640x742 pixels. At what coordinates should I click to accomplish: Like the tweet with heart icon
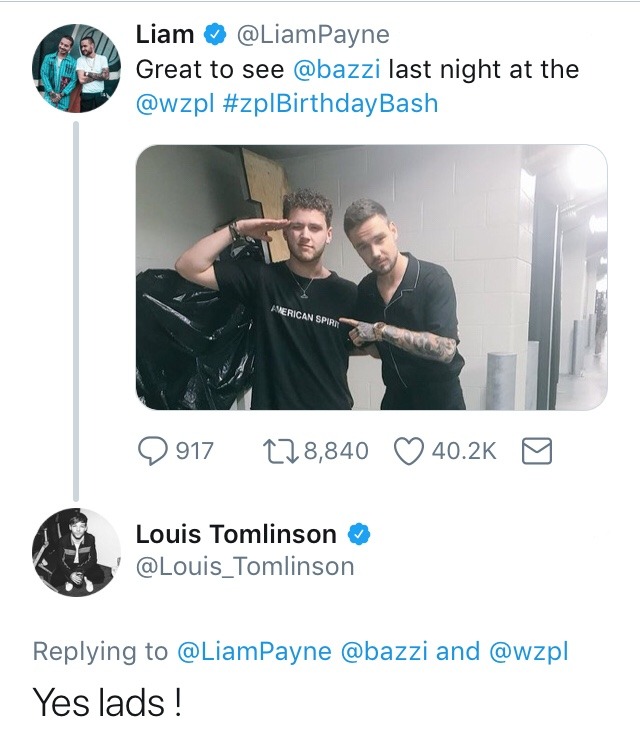click(410, 451)
